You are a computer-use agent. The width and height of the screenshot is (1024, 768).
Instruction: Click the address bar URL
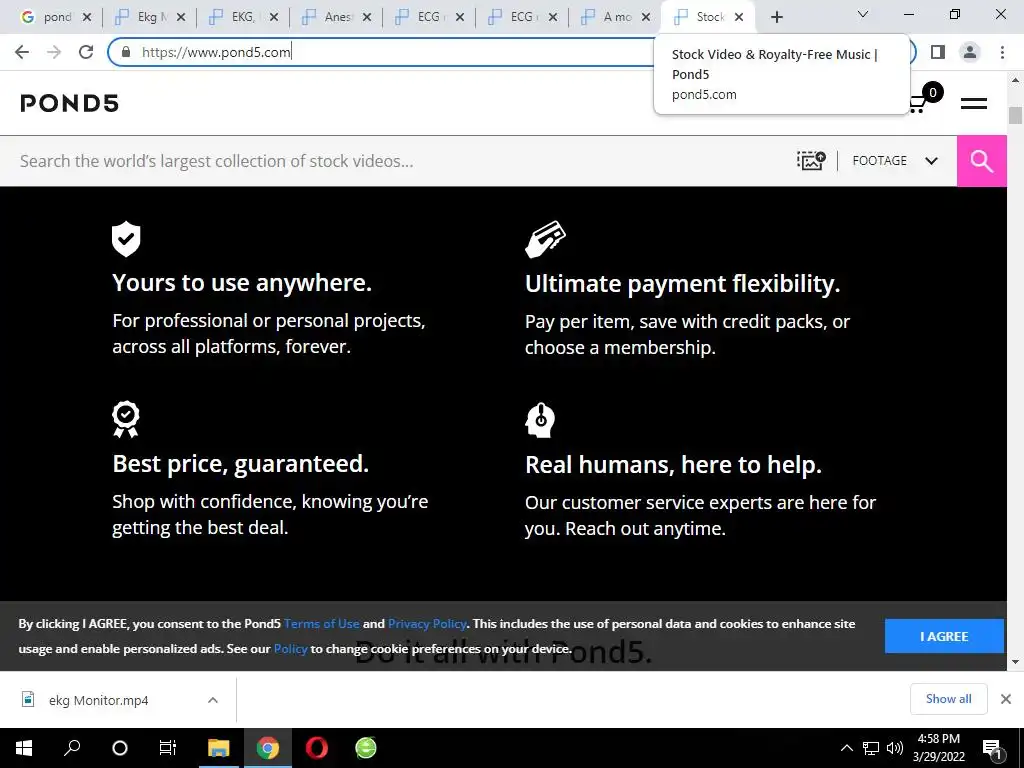216,52
